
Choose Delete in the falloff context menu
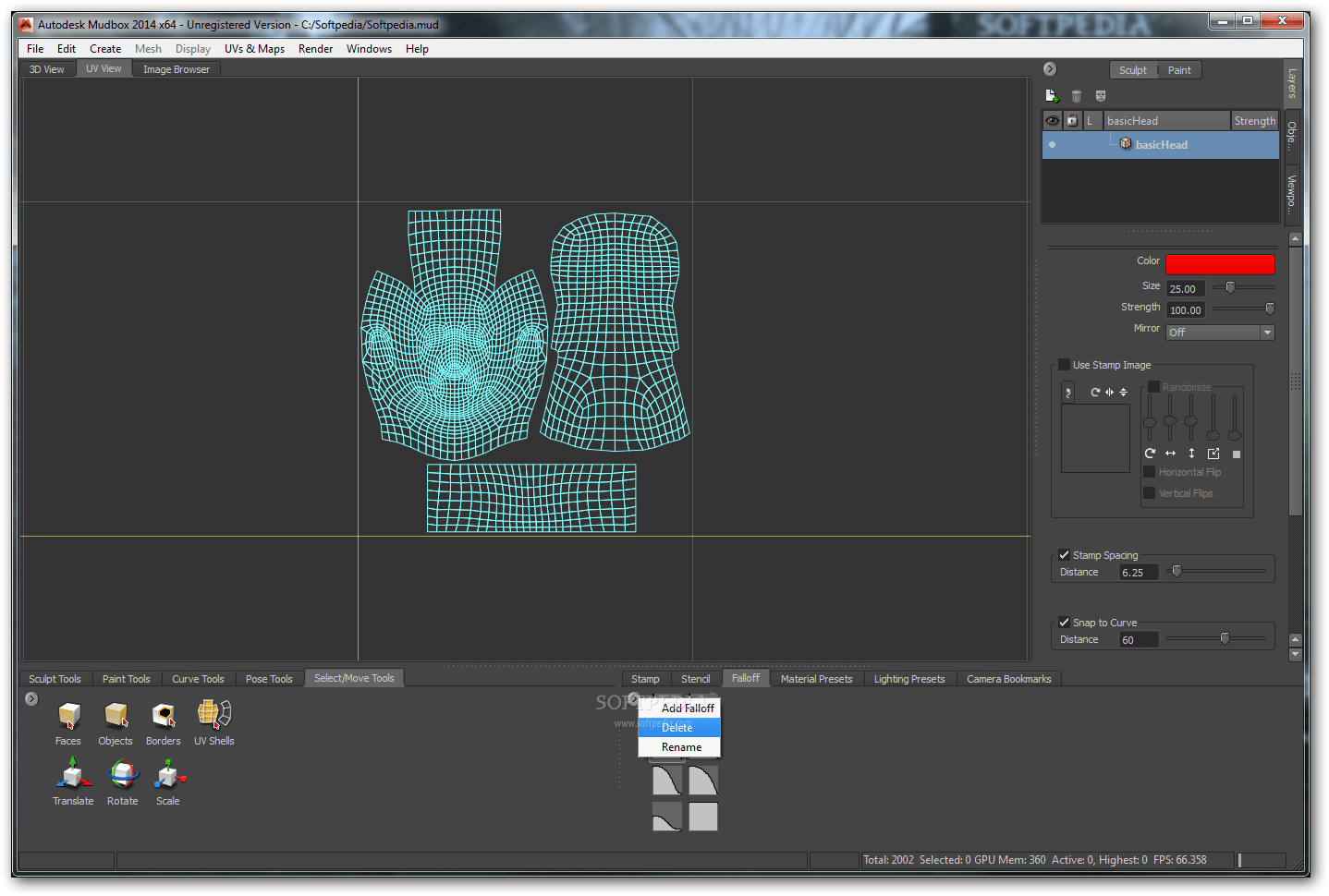(679, 728)
